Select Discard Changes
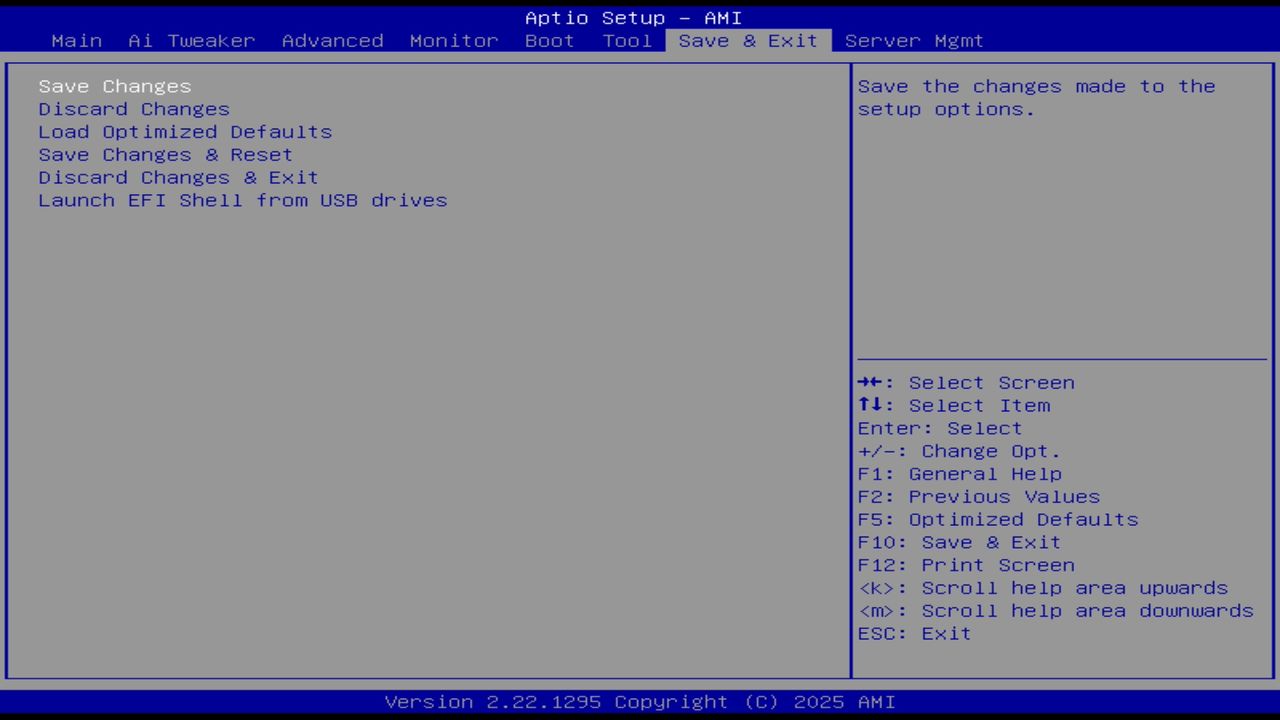This screenshot has width=1280, height=720. (x=133, y=109)
